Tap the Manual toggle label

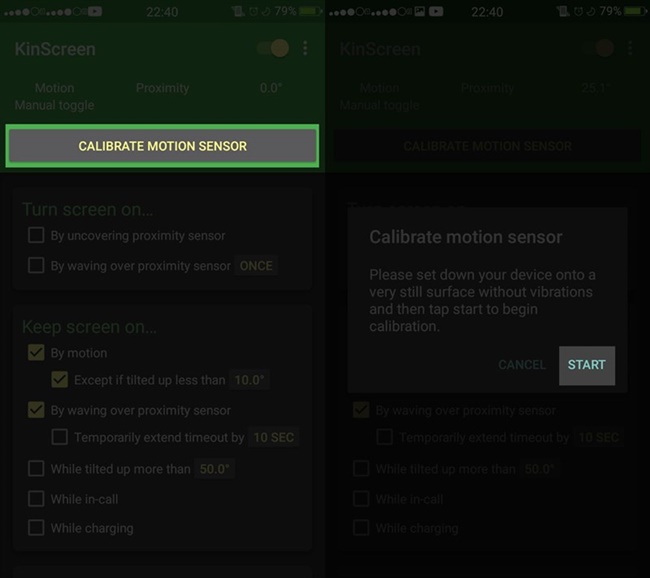(x=54, y=105)
